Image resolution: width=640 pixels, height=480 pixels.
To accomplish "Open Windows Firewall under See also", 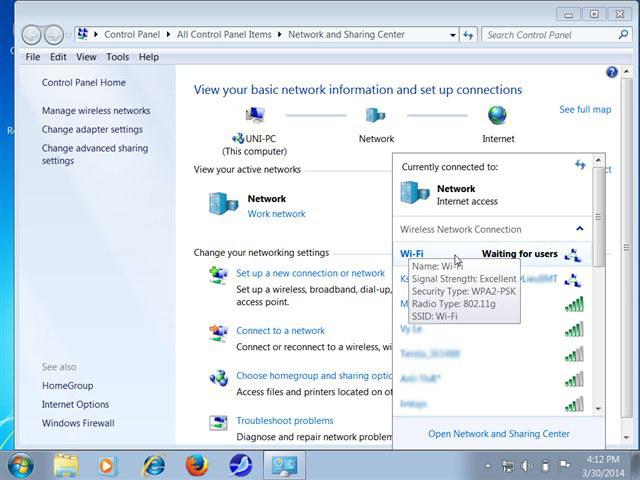I will (78, 423).
